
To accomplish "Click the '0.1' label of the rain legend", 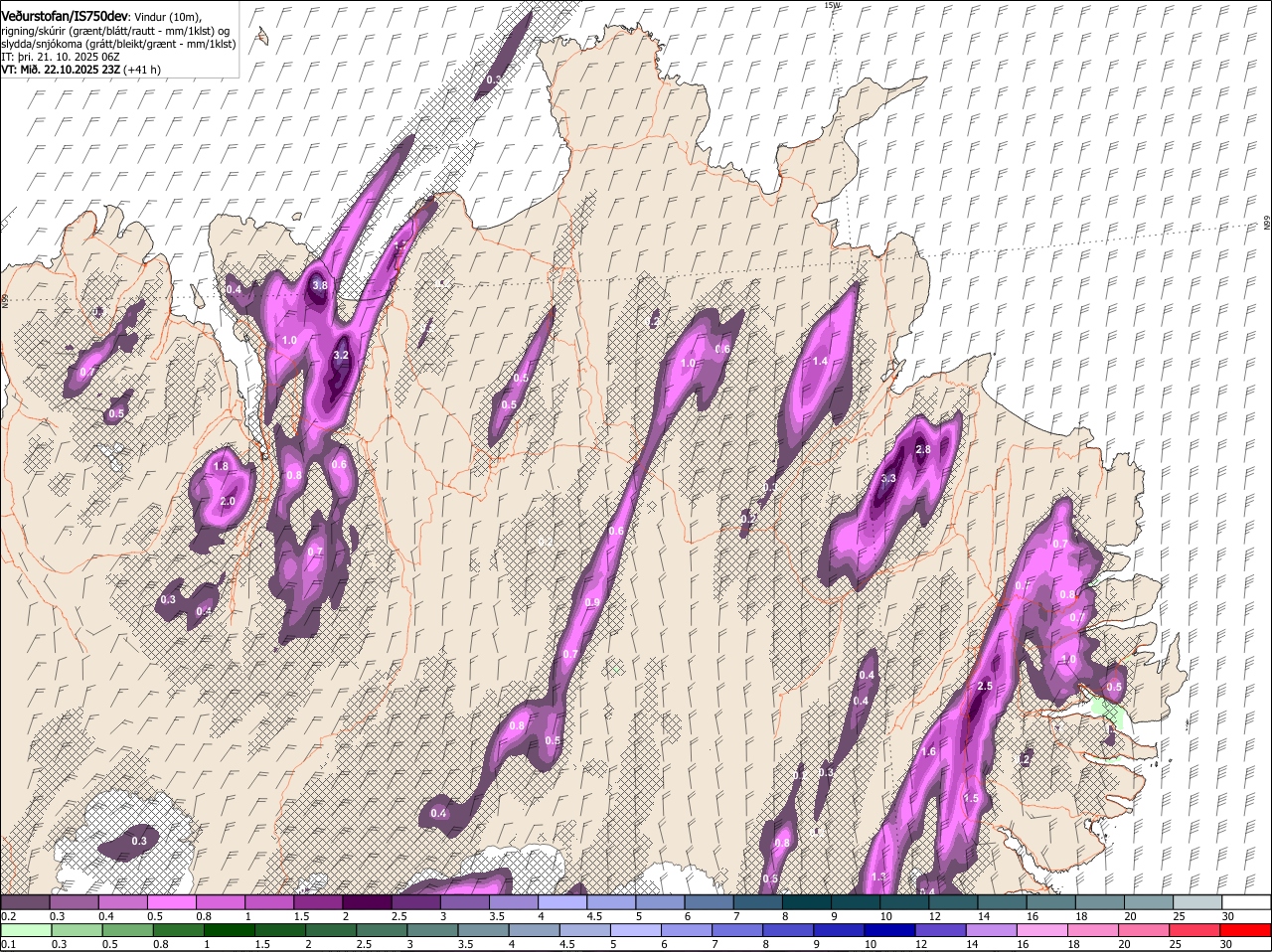I will tap(8, 944).
